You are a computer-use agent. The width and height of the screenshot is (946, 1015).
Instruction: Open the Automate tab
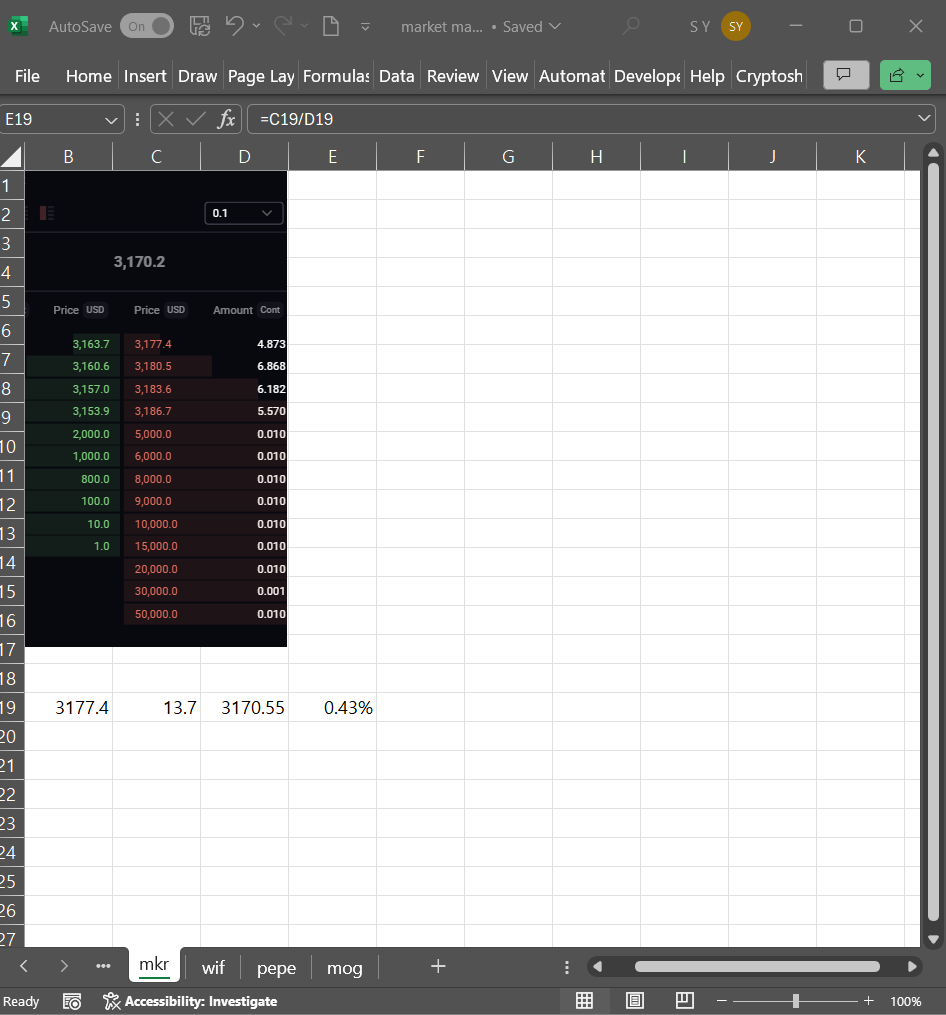point(572,76)
